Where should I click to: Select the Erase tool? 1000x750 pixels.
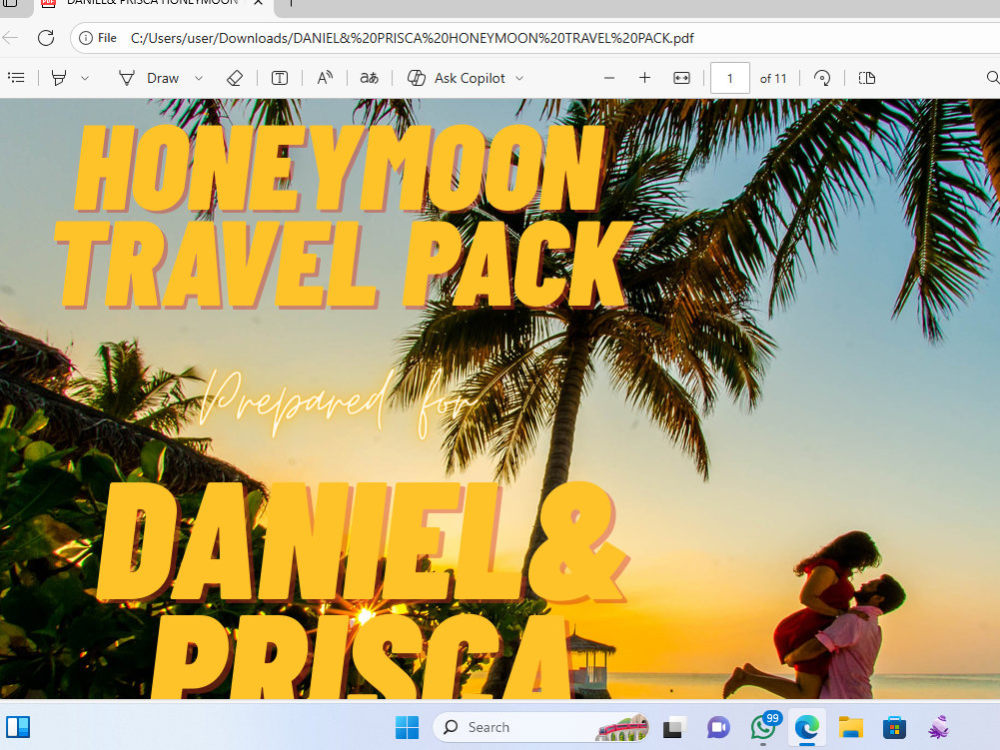[x=235, y=78]
